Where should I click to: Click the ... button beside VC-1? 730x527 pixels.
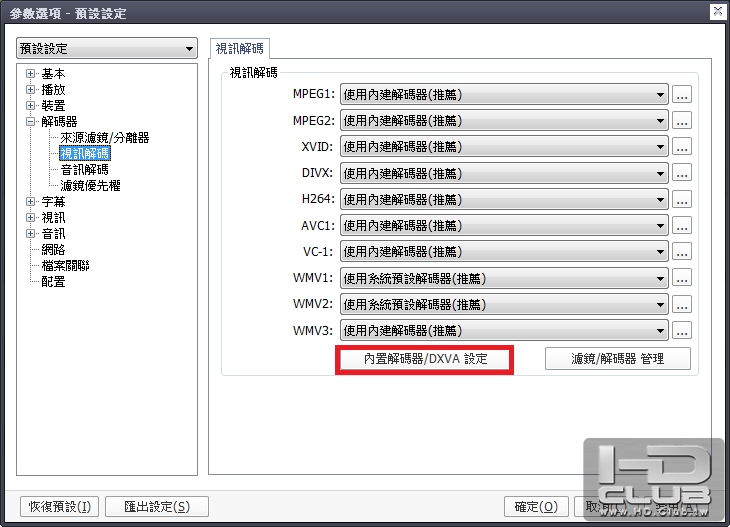point(682,251)
